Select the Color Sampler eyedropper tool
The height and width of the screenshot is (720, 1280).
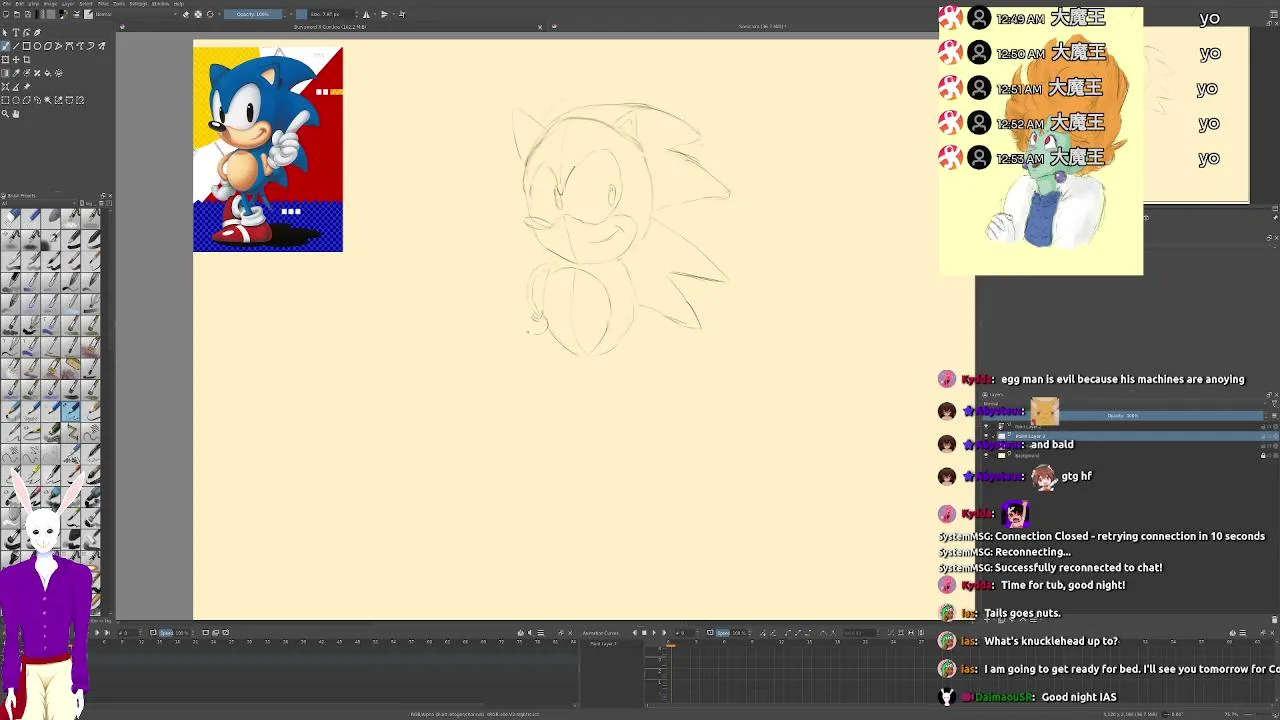[16, 73]
